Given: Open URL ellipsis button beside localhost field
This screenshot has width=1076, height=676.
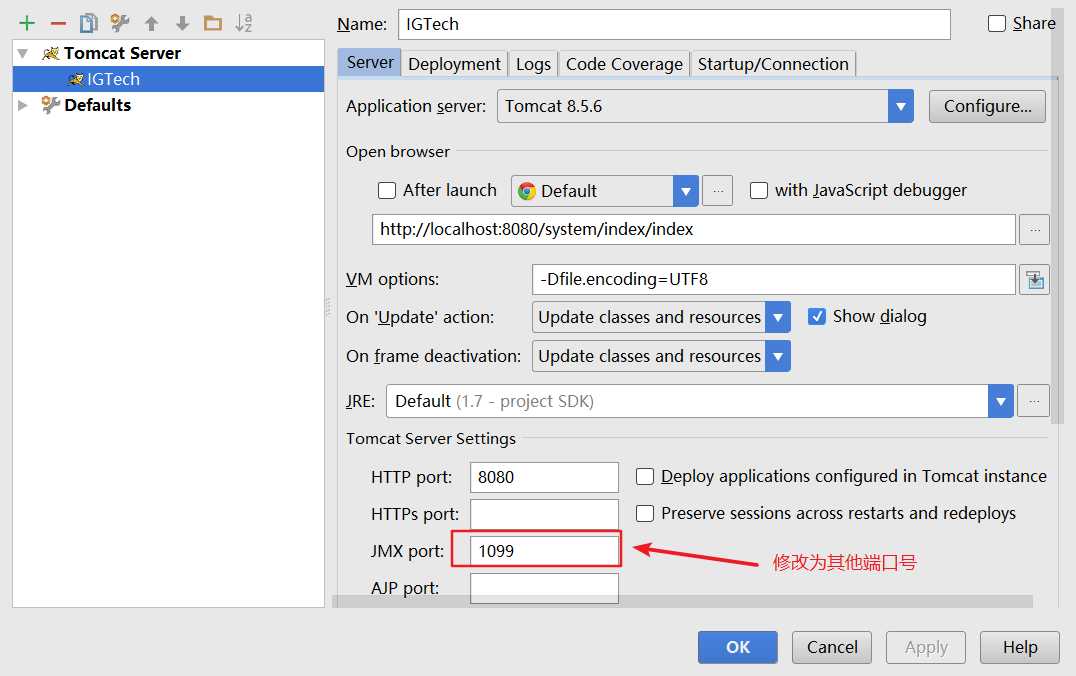Looking at the screenshot, I should (x=1034, y=229).
